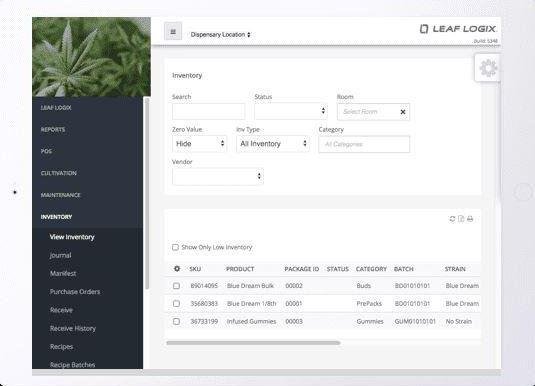Viewport: 535px width, 386px height.
Task: Open REPORTS sidebar menu
Action: (x=53, y=130)
